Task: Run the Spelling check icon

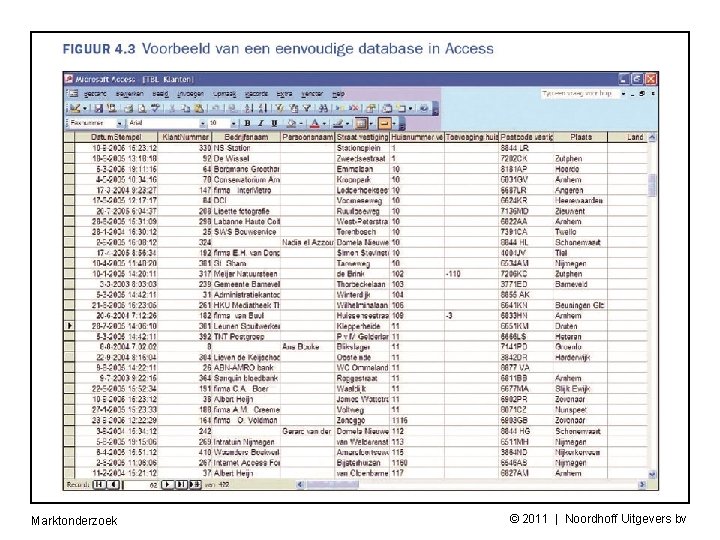Action: coord(156,108)
